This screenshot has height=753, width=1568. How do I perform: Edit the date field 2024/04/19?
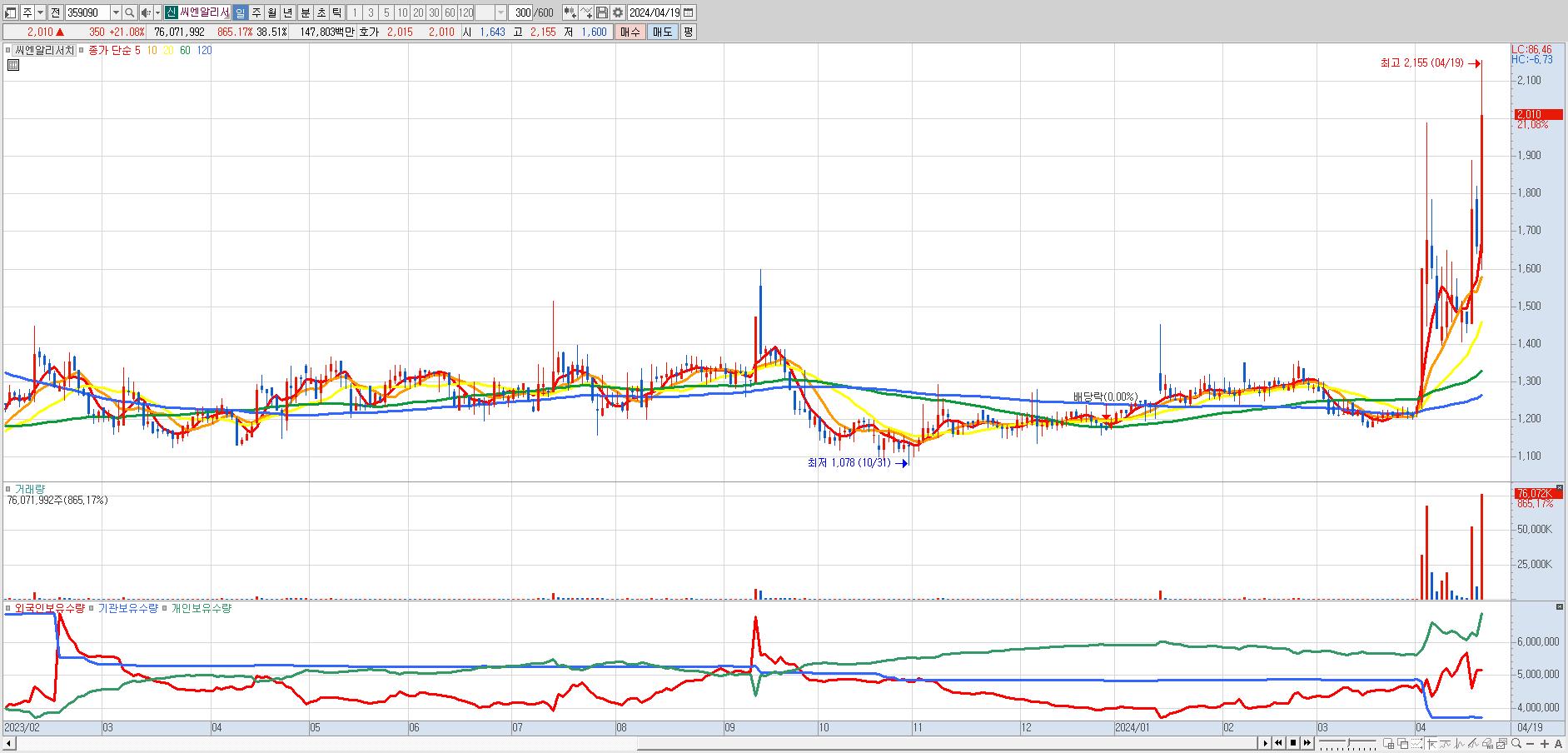point(655,12)
